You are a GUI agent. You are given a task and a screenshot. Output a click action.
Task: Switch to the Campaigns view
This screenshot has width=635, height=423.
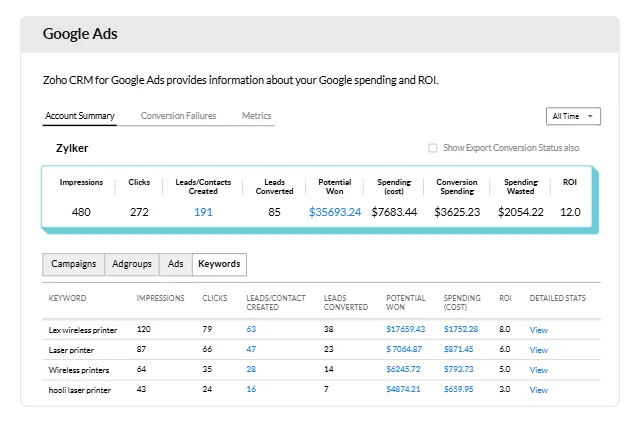click(x=74, y=264)
